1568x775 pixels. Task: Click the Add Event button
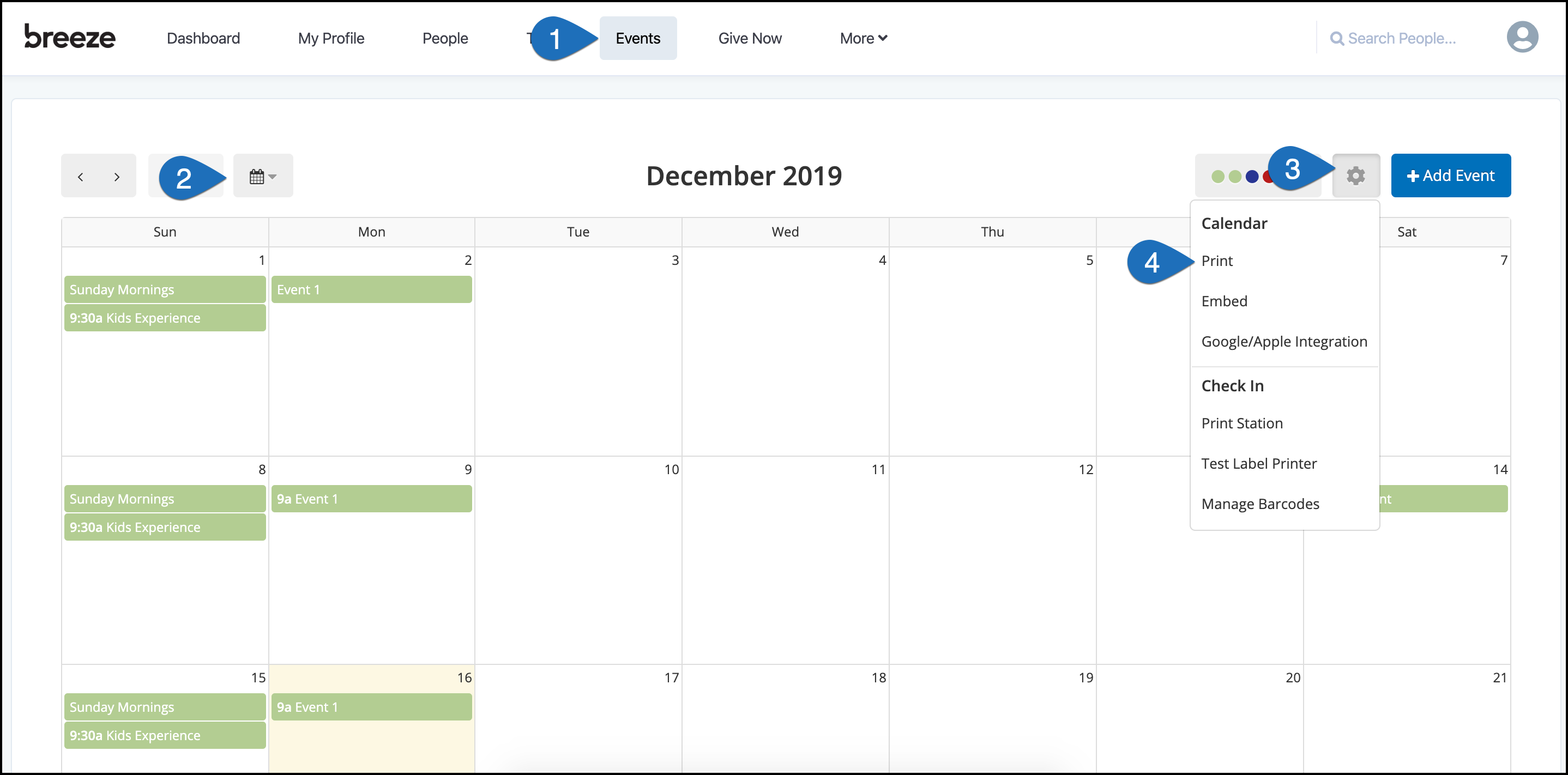pyautogui.click(x=1451, y=176)
